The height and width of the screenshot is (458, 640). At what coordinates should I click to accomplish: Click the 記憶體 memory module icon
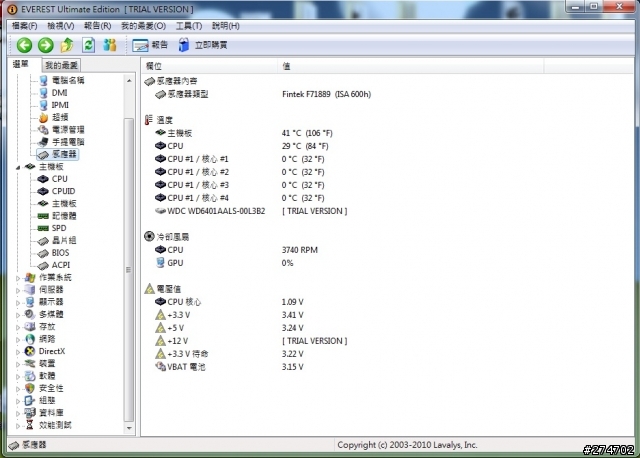[x=43, y=216]
